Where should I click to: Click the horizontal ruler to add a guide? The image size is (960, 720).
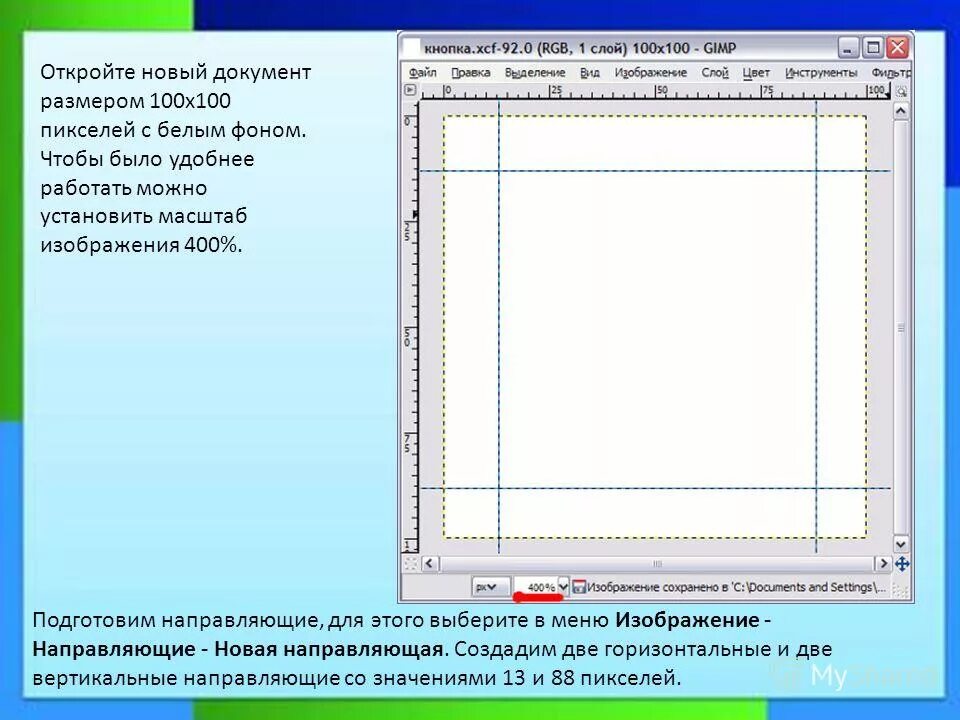pos(650,90)
